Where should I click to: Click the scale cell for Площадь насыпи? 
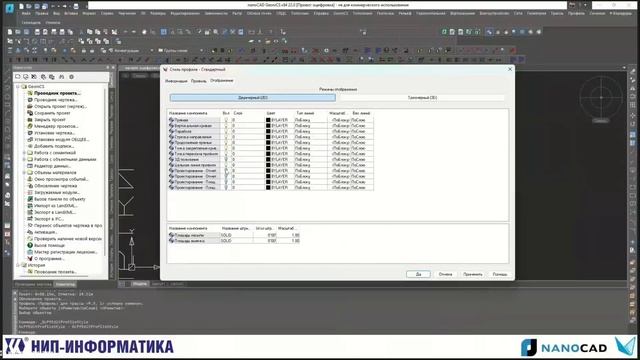click(x=289, y=235)
